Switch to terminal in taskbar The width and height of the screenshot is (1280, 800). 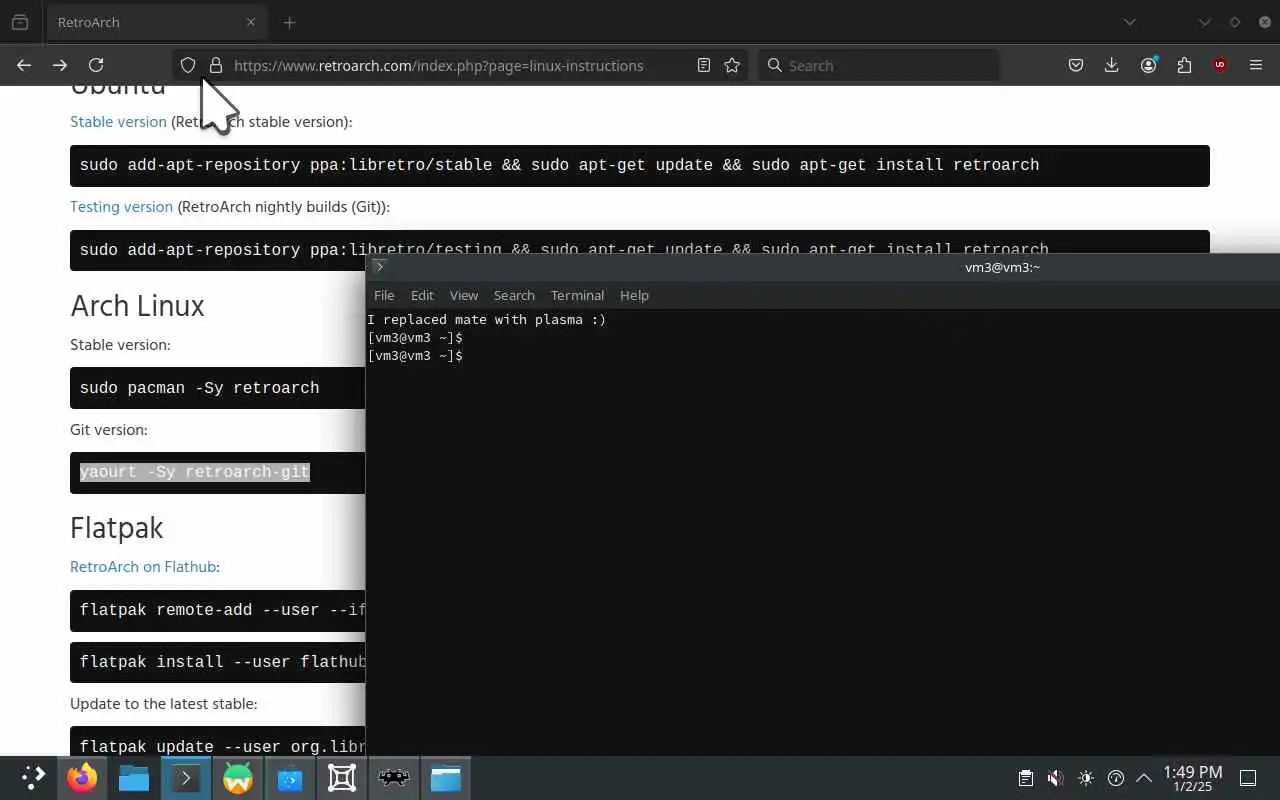(x=186, y=778)
